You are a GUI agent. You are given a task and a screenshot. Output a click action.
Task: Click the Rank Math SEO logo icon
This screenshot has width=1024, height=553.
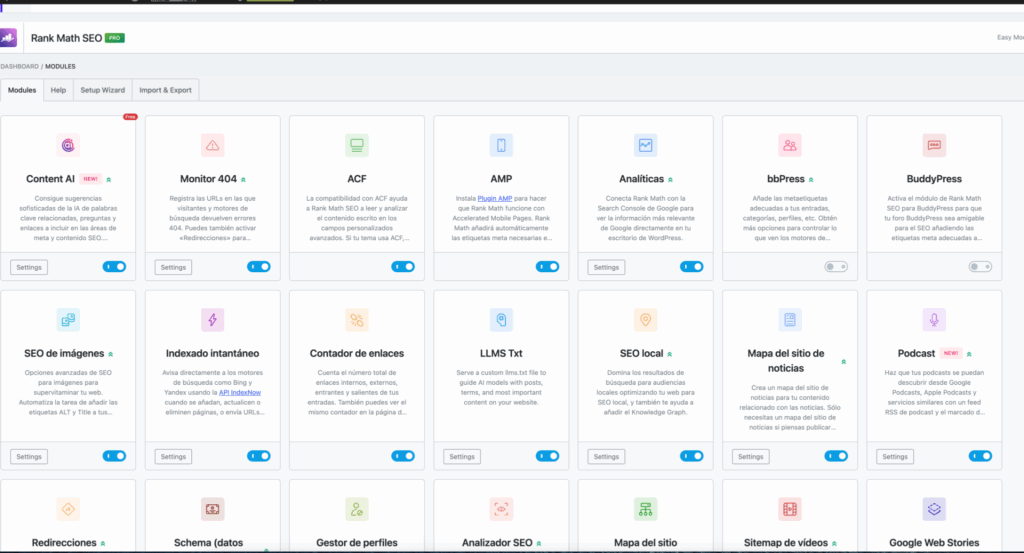(9, 38)
